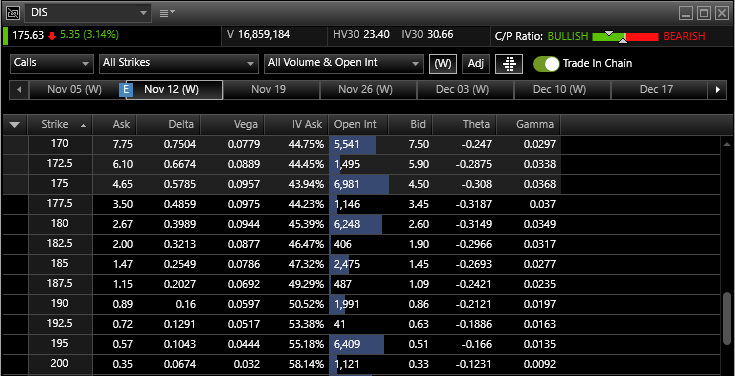Click the 6,409 open interest value

pyautogui.click(x=347, y=344)
